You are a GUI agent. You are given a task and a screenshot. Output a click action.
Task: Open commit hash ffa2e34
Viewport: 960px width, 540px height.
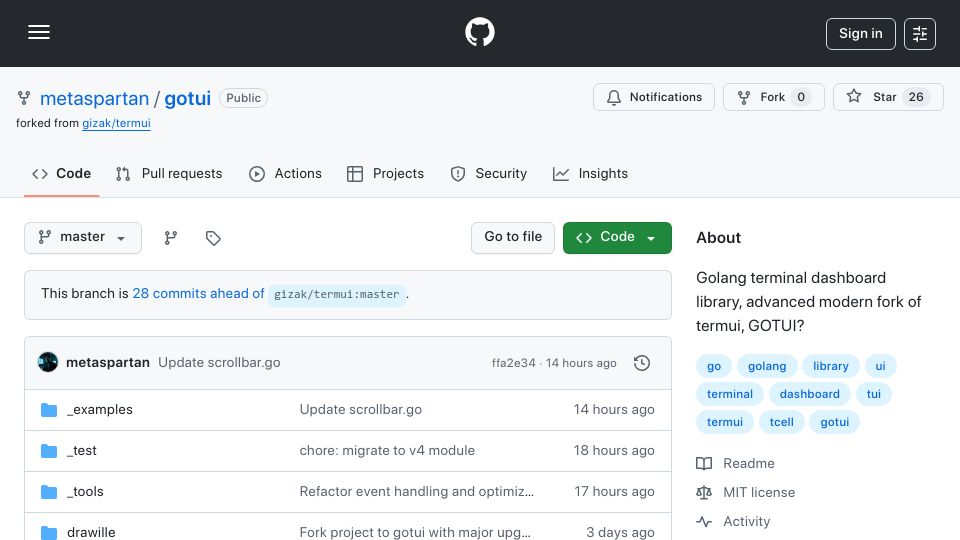coord(514,363)
